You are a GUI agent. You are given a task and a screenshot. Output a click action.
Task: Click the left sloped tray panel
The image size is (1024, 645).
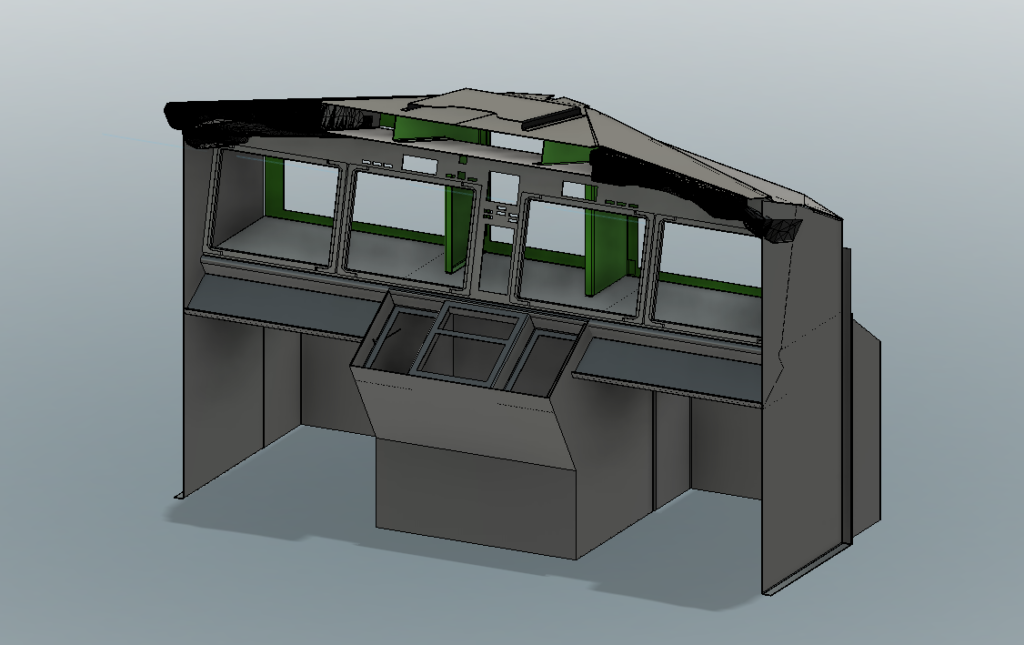(270, 300)
